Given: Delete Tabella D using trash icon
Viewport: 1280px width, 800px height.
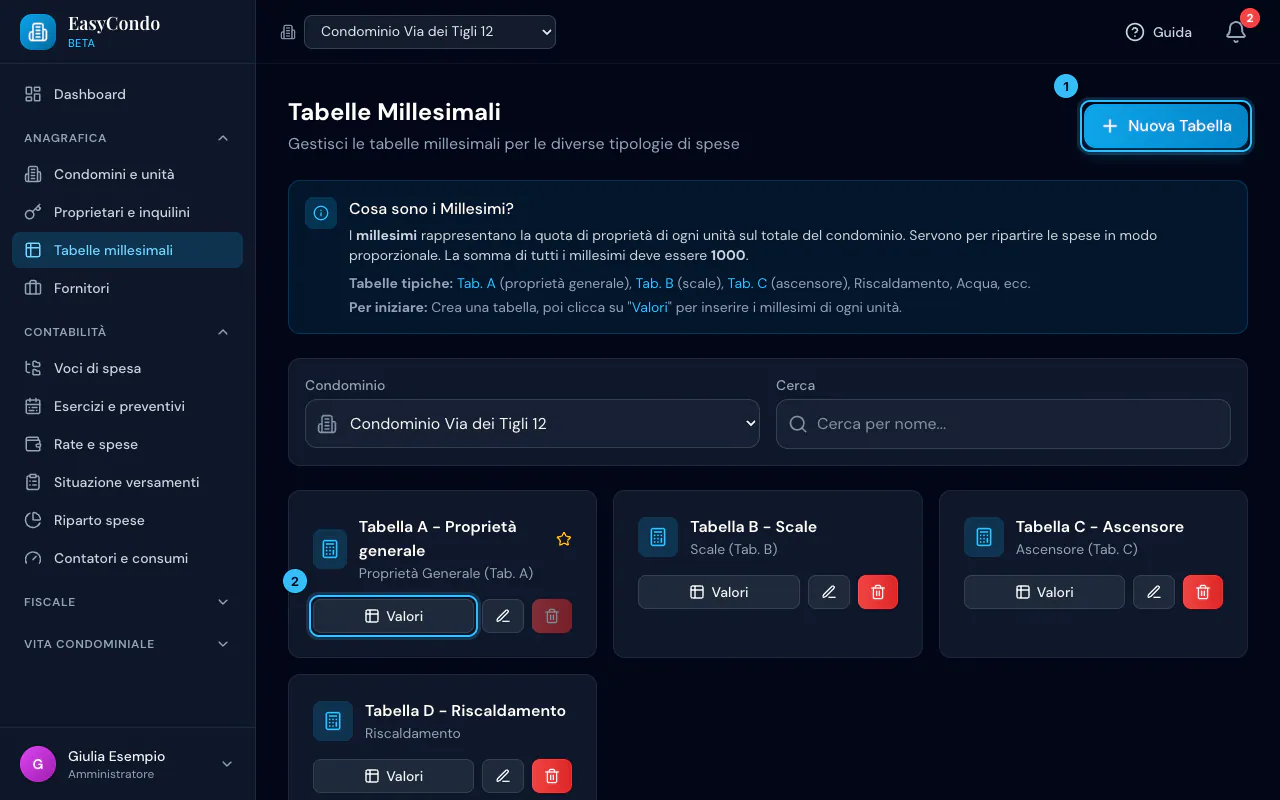Looking at the screenshot, I should [552, 776].
